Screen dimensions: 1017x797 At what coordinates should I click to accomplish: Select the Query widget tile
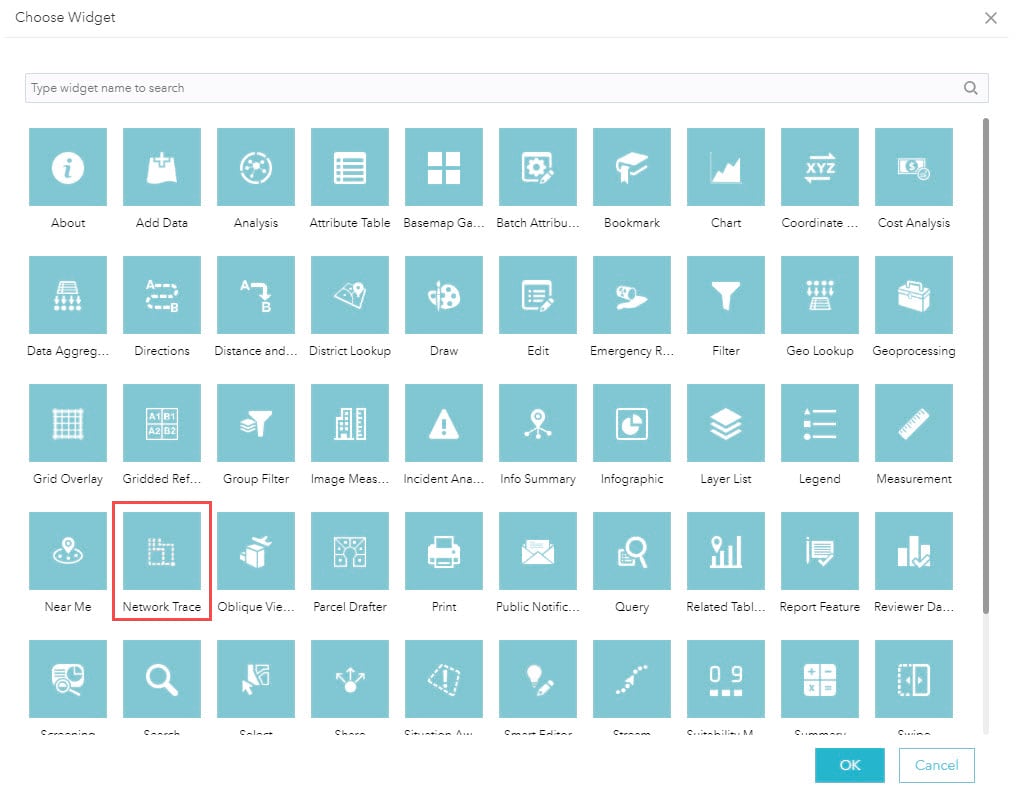[x=632, y=551]
